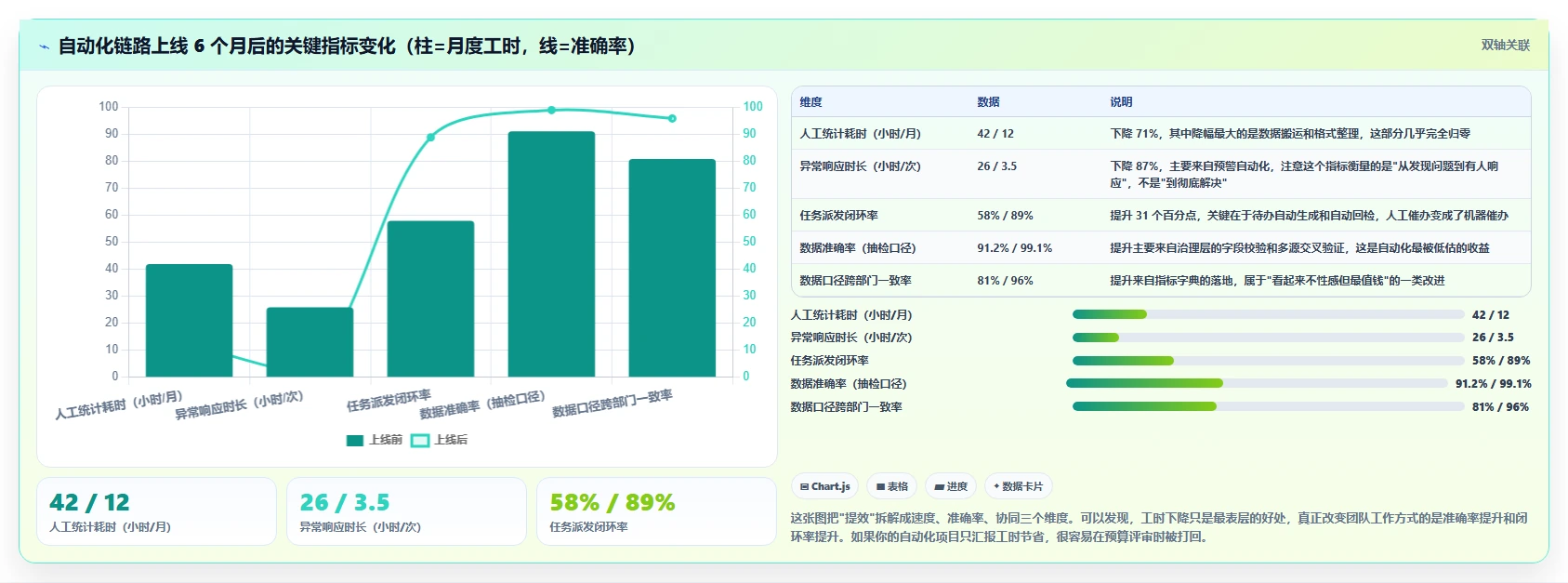Click x-axis label 数据准确率（抽检口径）
The width and height of the screenshot is (1568, 583).
pyautogui.click(x=481, y=405)
